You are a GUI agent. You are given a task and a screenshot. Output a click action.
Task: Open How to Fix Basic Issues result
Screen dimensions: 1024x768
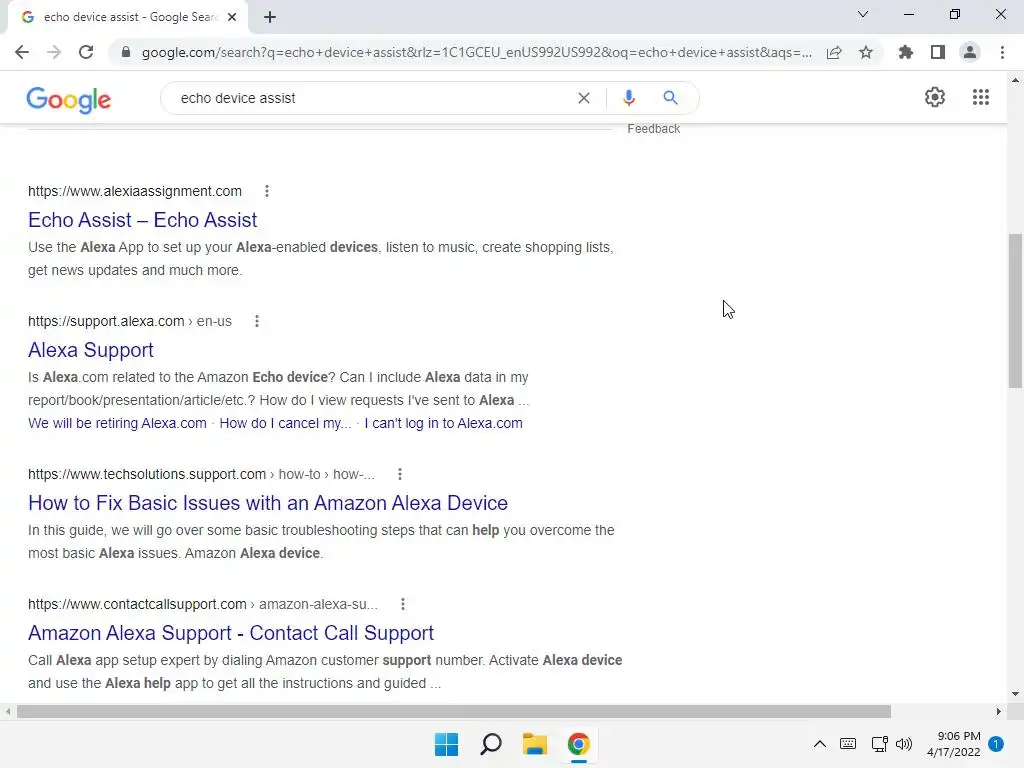(x=268, y=503)
